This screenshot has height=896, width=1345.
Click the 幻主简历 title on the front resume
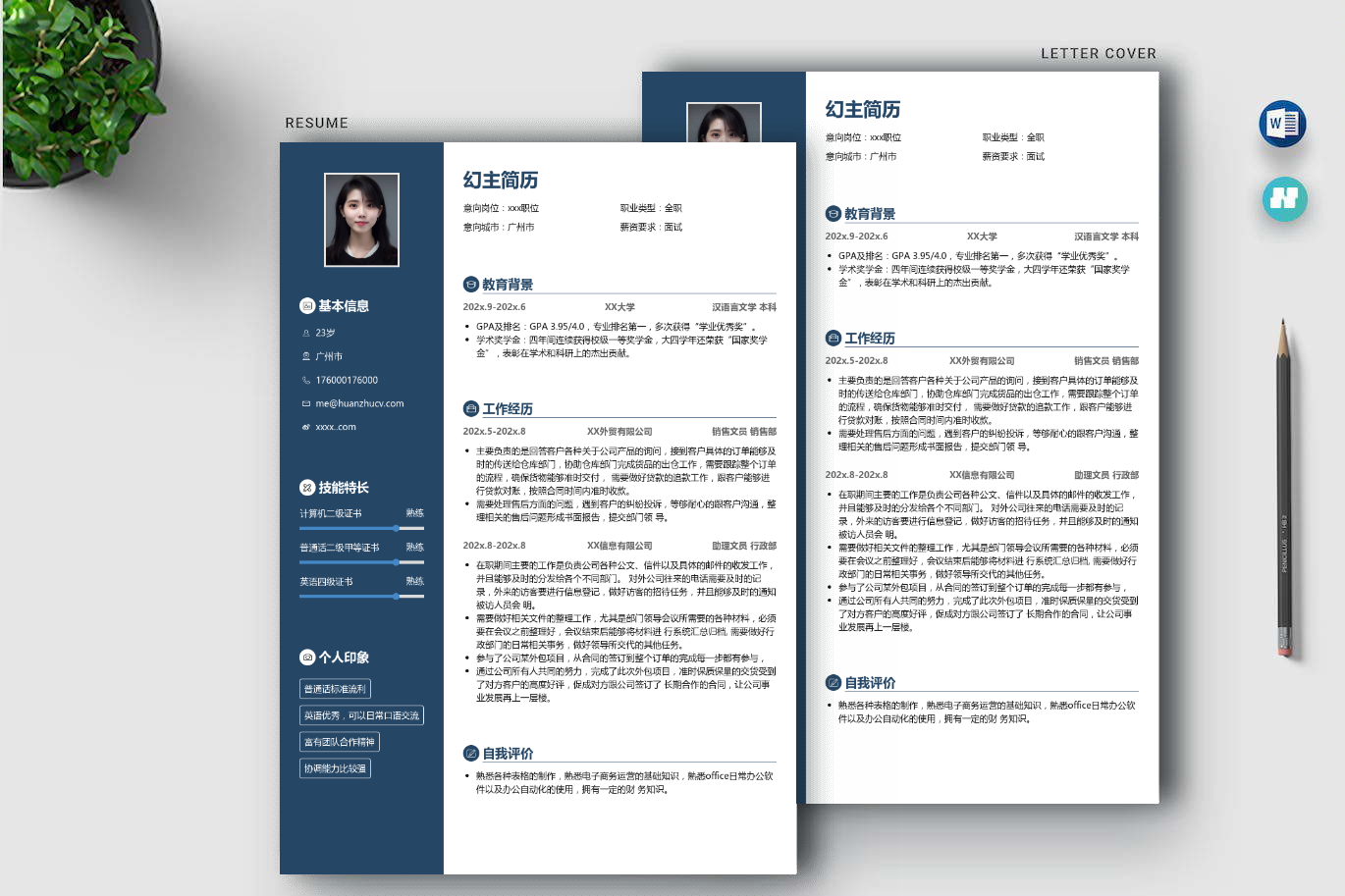click(501, 181)
